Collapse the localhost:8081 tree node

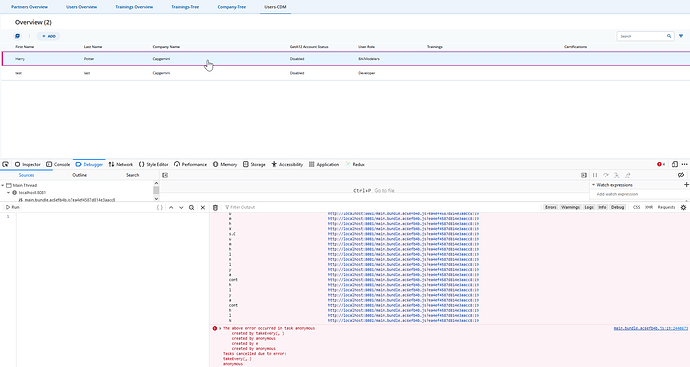coord(8,193)
